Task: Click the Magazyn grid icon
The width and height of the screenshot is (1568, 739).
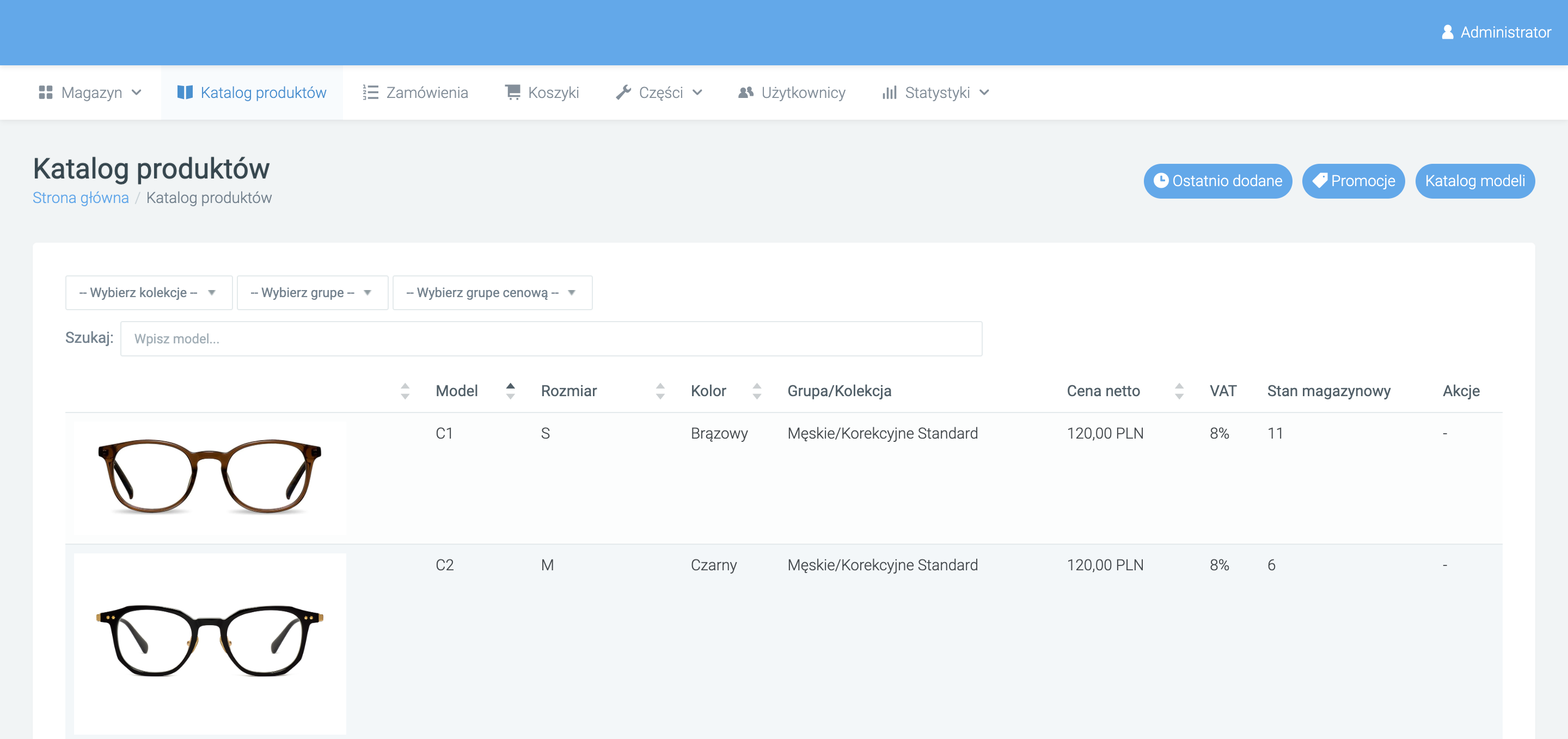Action: (x=46, y=93)
